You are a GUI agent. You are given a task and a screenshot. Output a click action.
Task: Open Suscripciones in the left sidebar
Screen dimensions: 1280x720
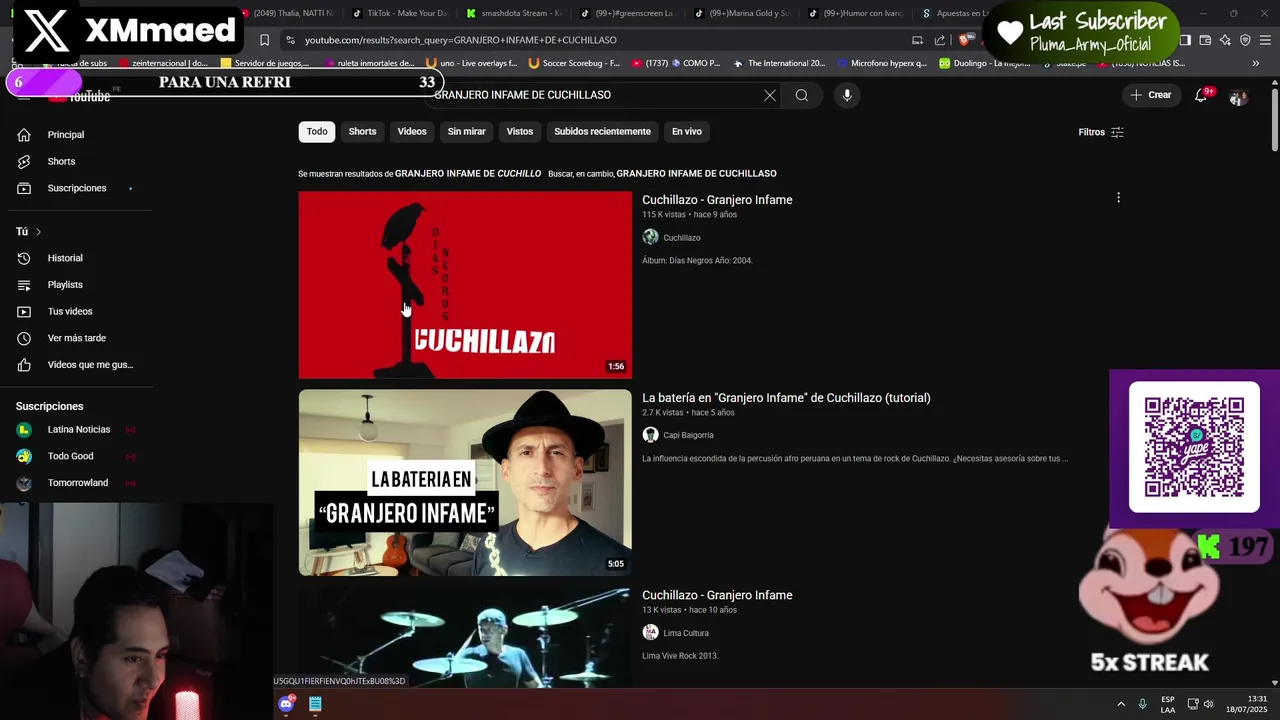[76, 188]
